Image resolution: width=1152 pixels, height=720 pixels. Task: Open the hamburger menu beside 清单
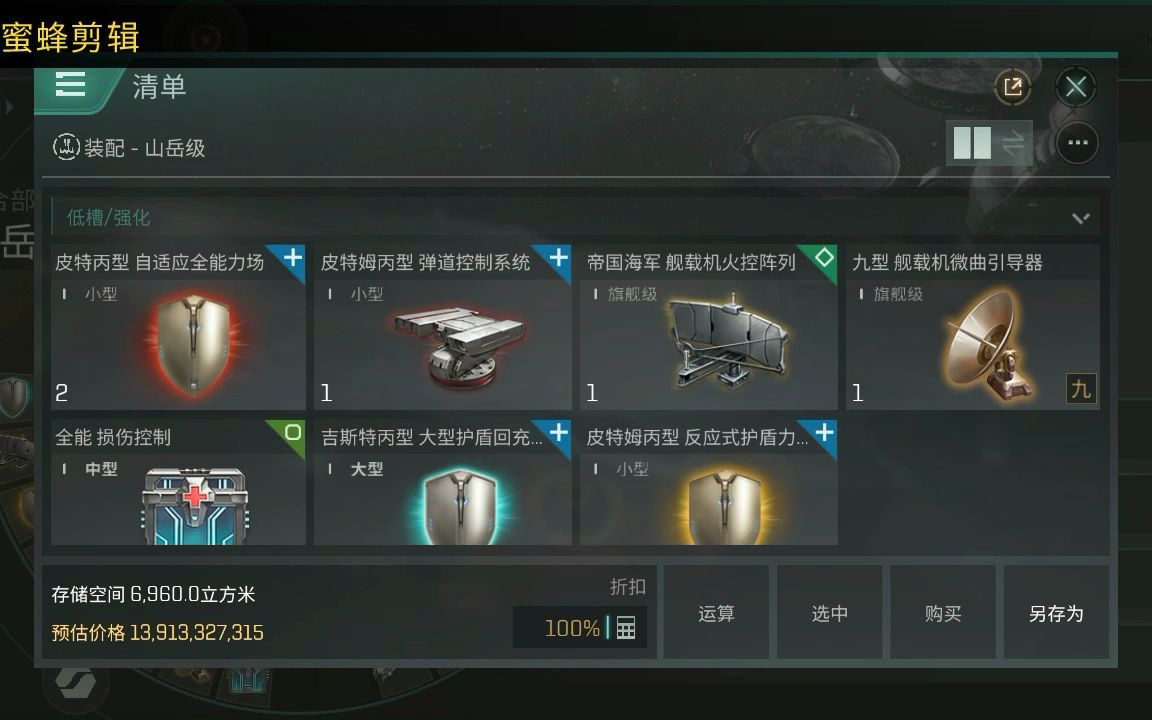click(71, 84)
